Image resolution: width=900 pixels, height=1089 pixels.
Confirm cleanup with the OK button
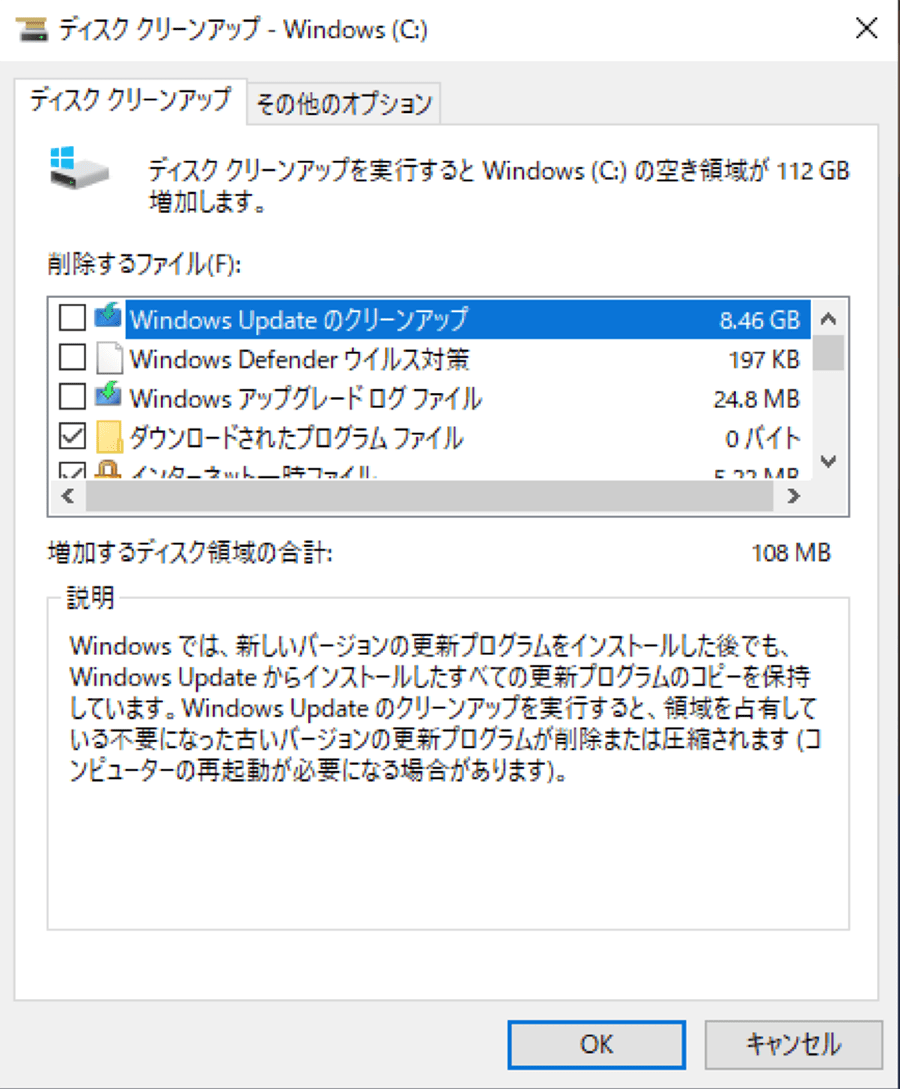pyautogui.click(x=597, y=1044)
